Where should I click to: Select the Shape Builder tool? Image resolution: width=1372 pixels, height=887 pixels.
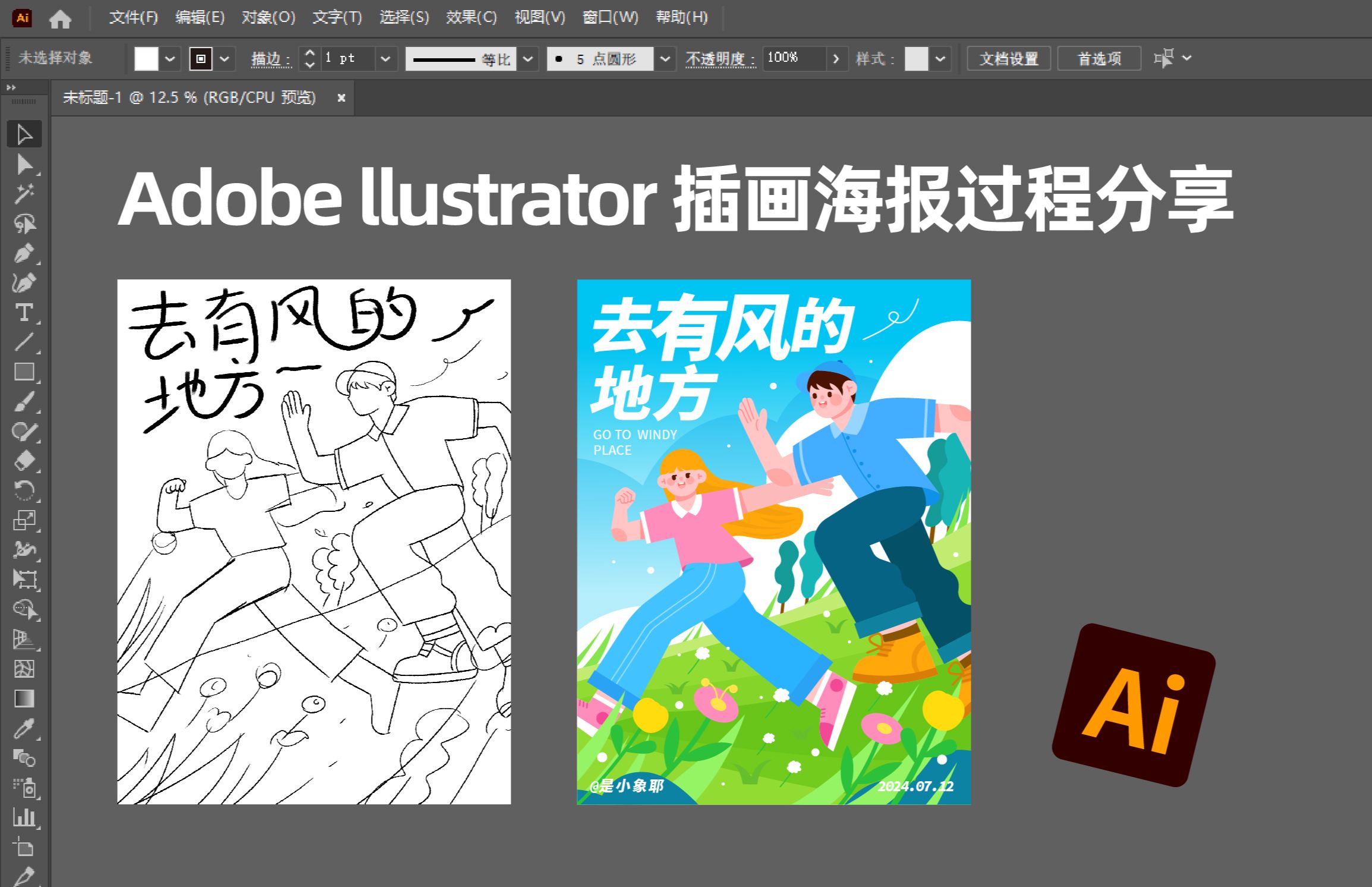click(x=24, y=610)
